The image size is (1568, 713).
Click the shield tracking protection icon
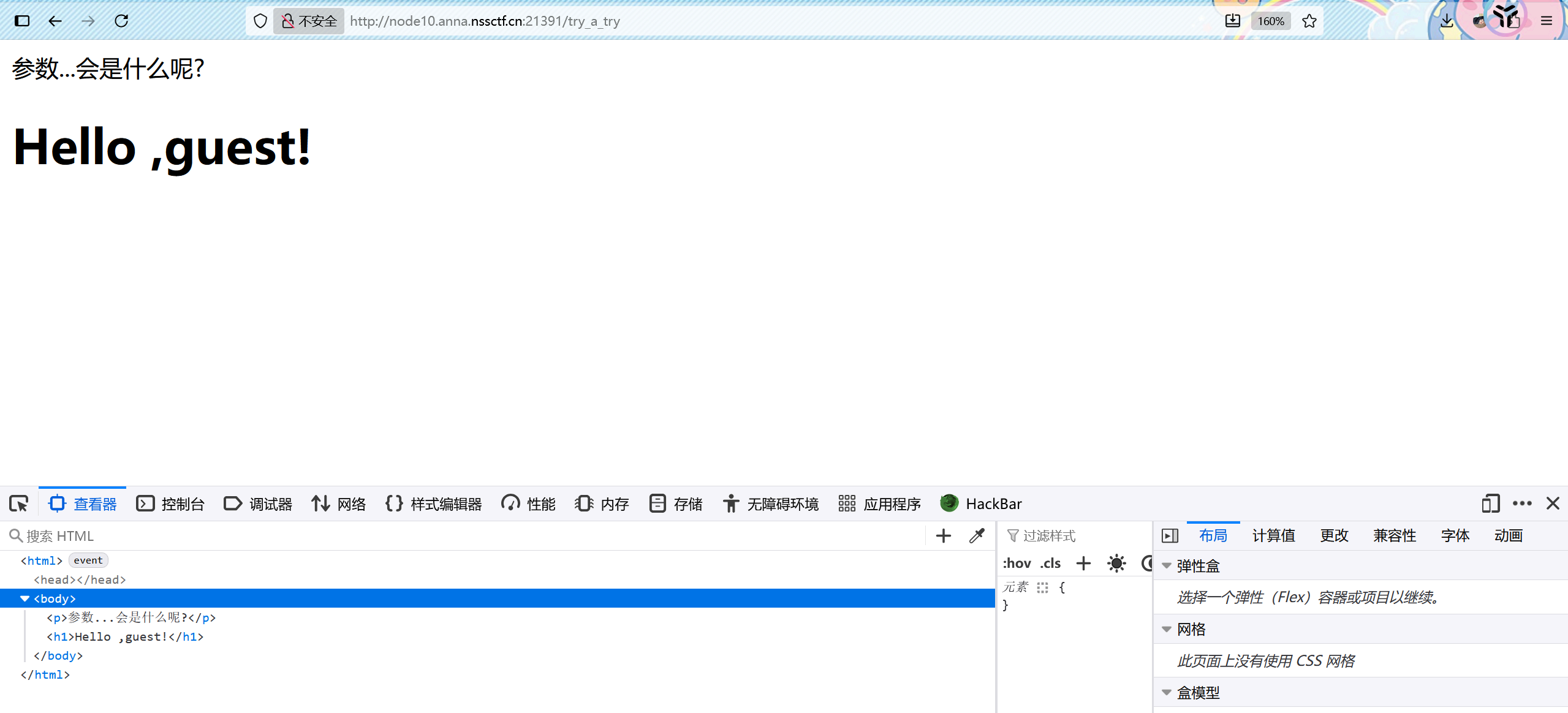260,21
